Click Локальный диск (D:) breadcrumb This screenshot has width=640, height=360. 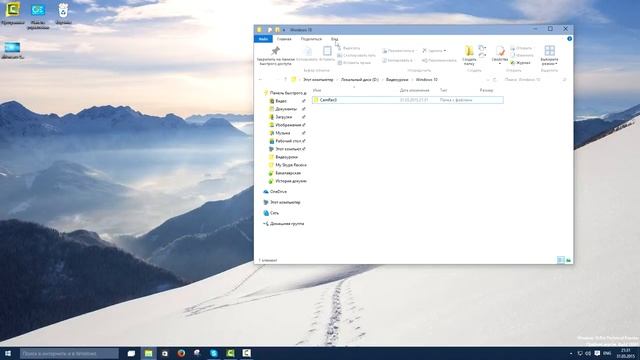point(360,80)
